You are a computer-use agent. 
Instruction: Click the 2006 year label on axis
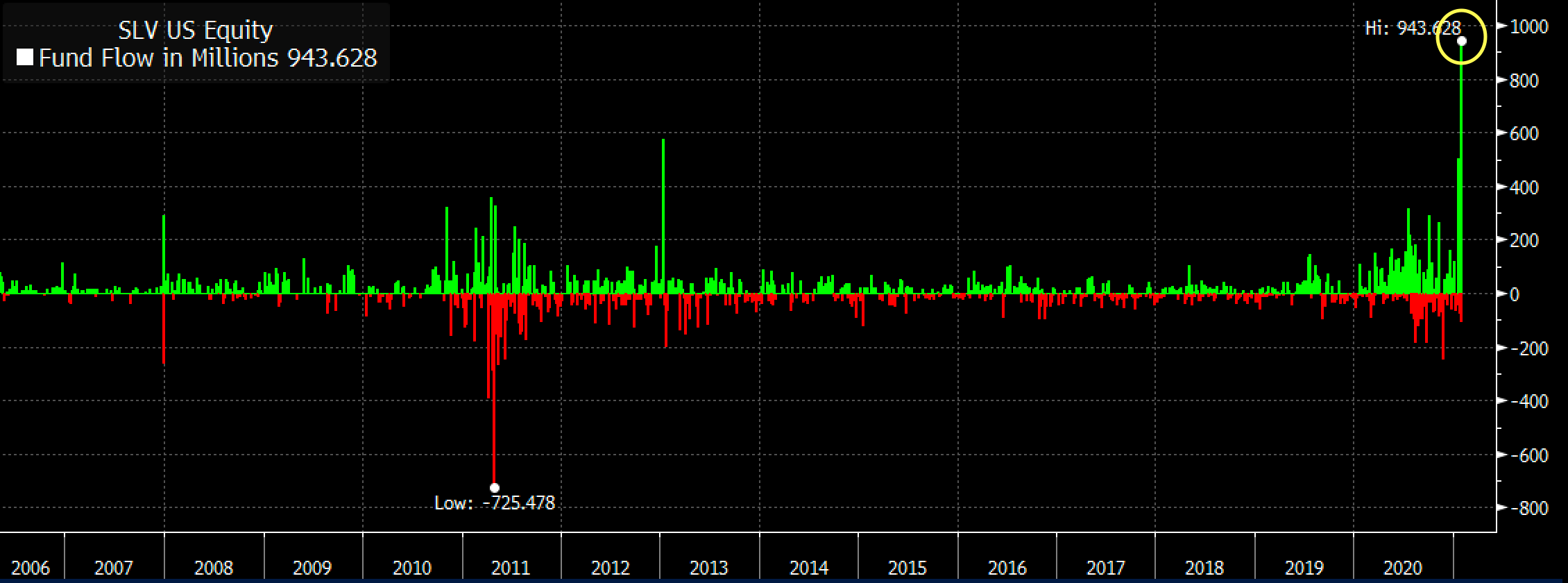click(x=31, y=568)
